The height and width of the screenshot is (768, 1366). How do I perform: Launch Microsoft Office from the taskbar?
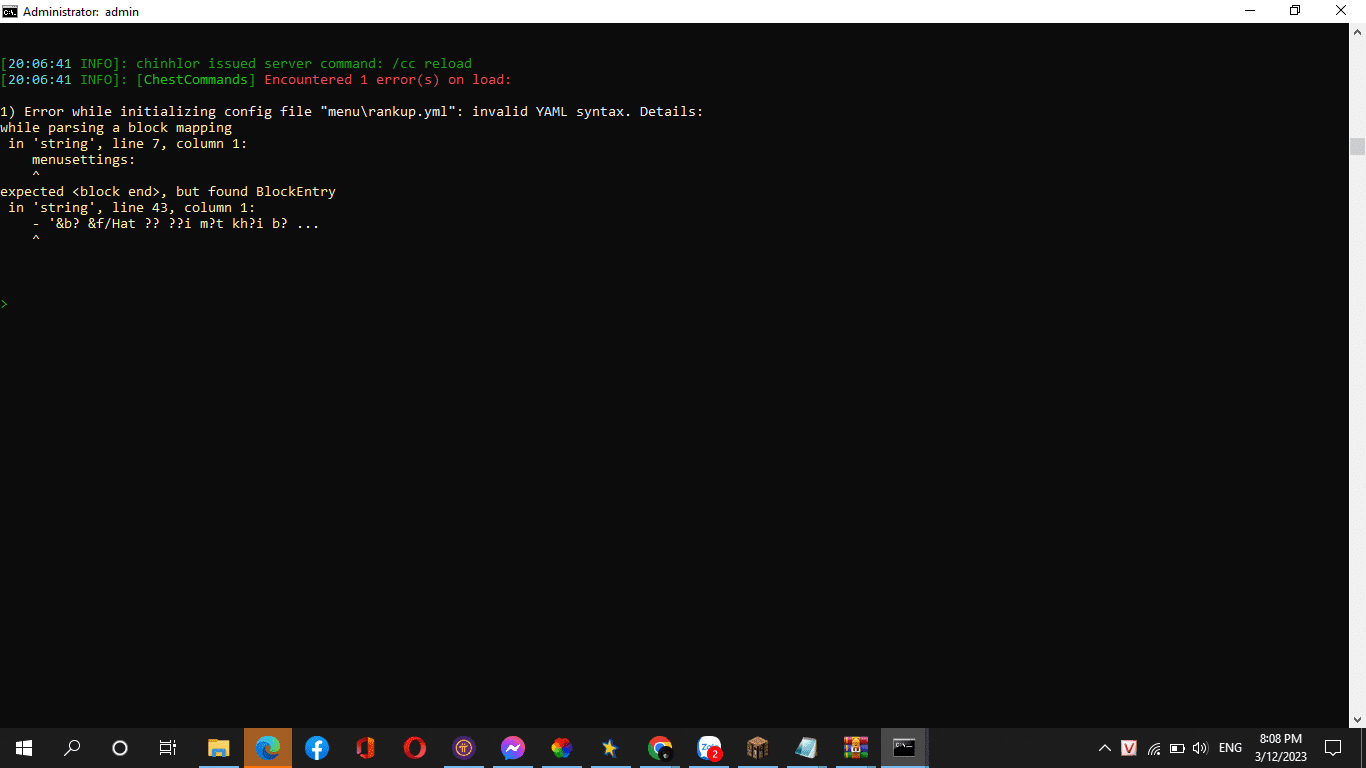(365, 748)
